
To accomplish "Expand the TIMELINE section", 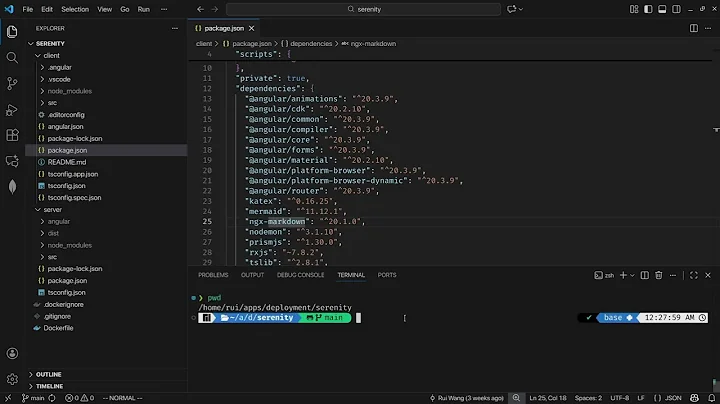I will (49, 387).
